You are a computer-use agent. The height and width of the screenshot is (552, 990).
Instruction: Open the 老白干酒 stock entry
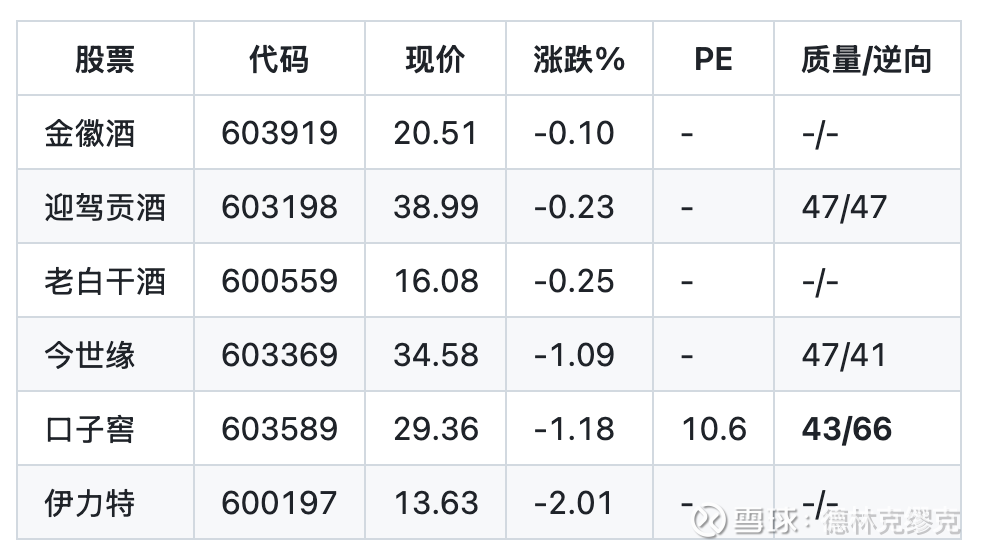[x=104, y=281]
